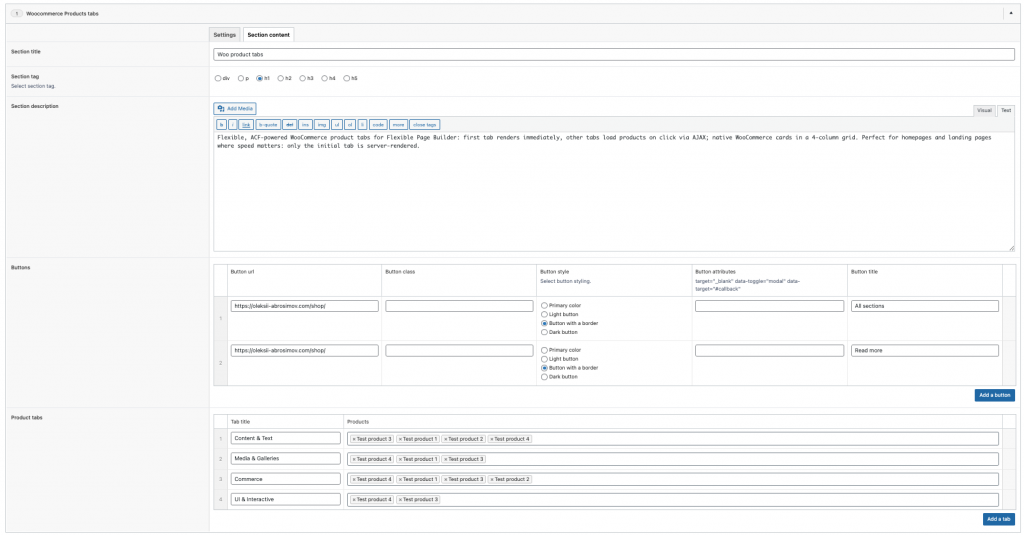Remove Test product 4 from Media & Galleries row
The image size is (1024, 535).
pyautogui.click(x=354, y=459)
